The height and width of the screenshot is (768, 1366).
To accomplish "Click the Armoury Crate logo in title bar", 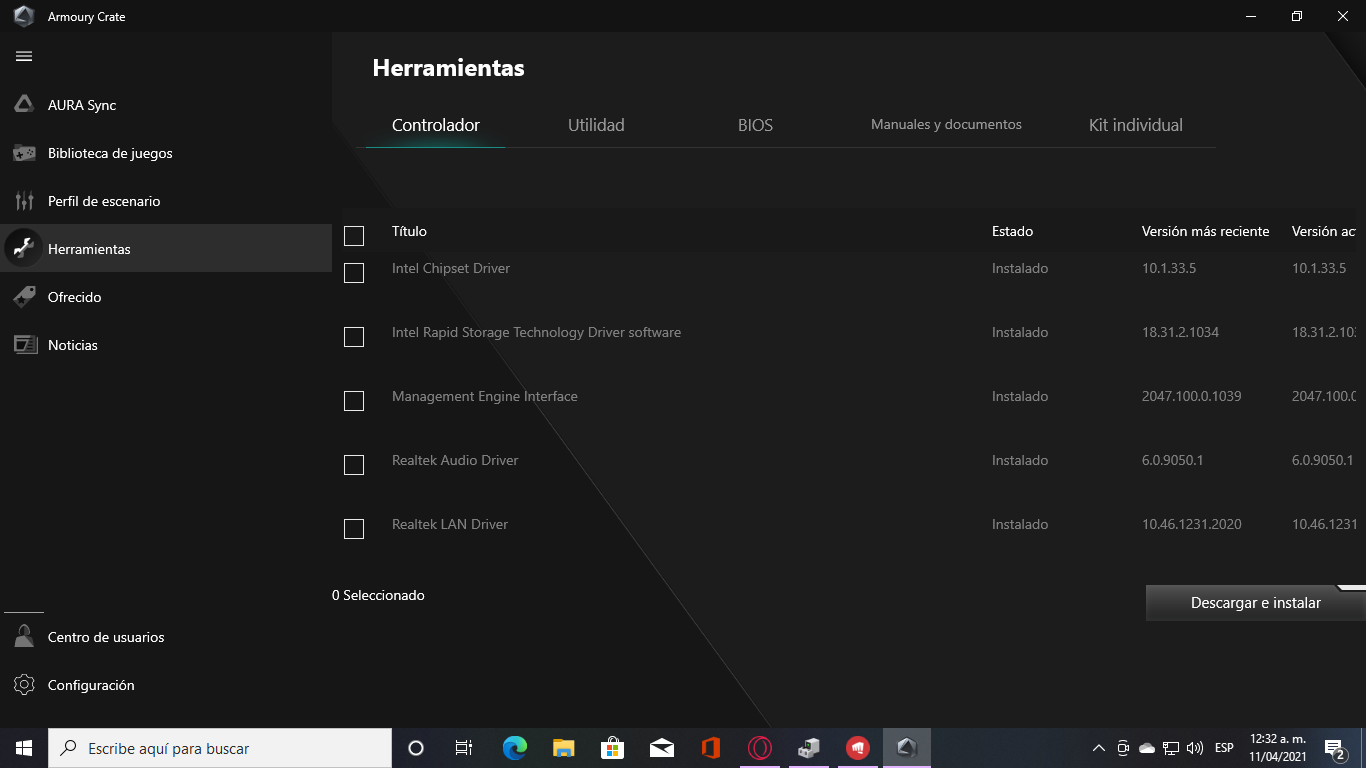I will (24, 16).
